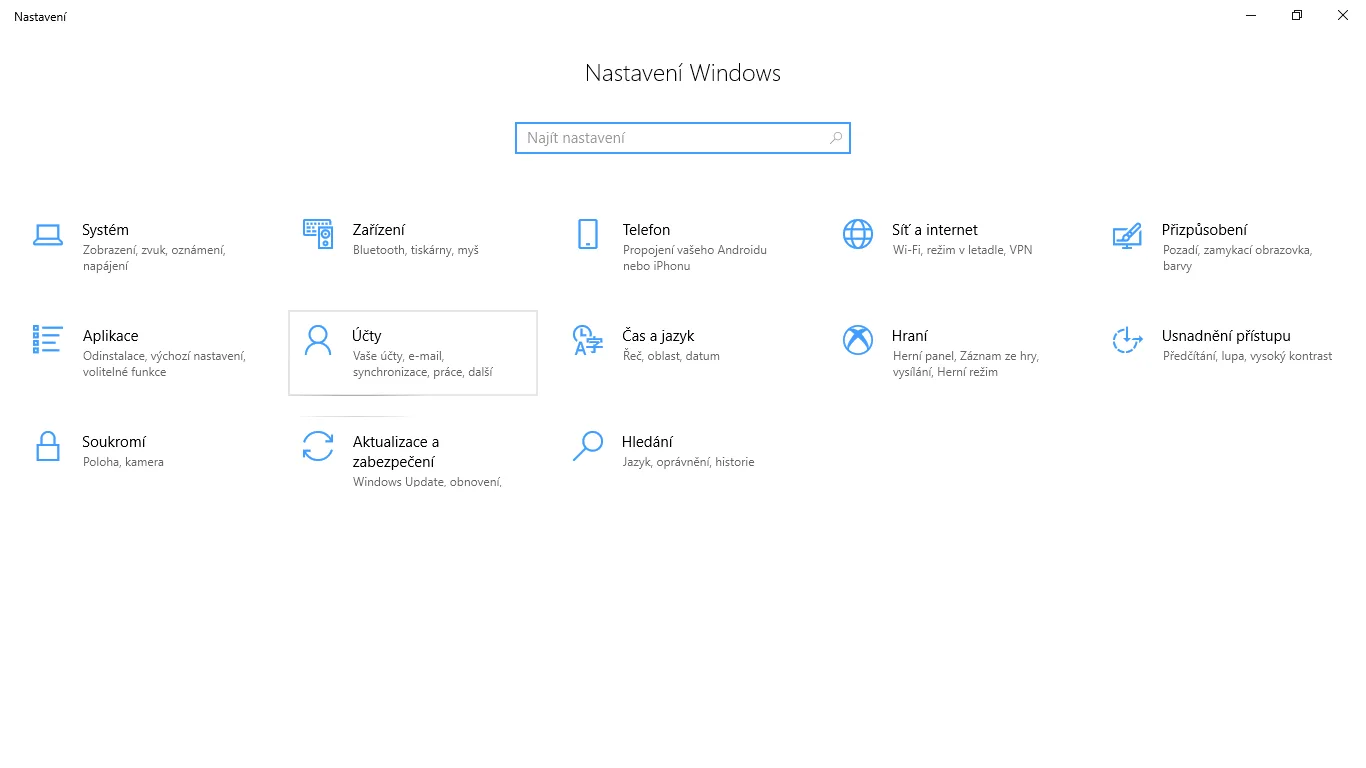1366x768 pixels.
Task: Open Soukromí settings by its title
Action: pyautogui.click(x=114, y=442)
